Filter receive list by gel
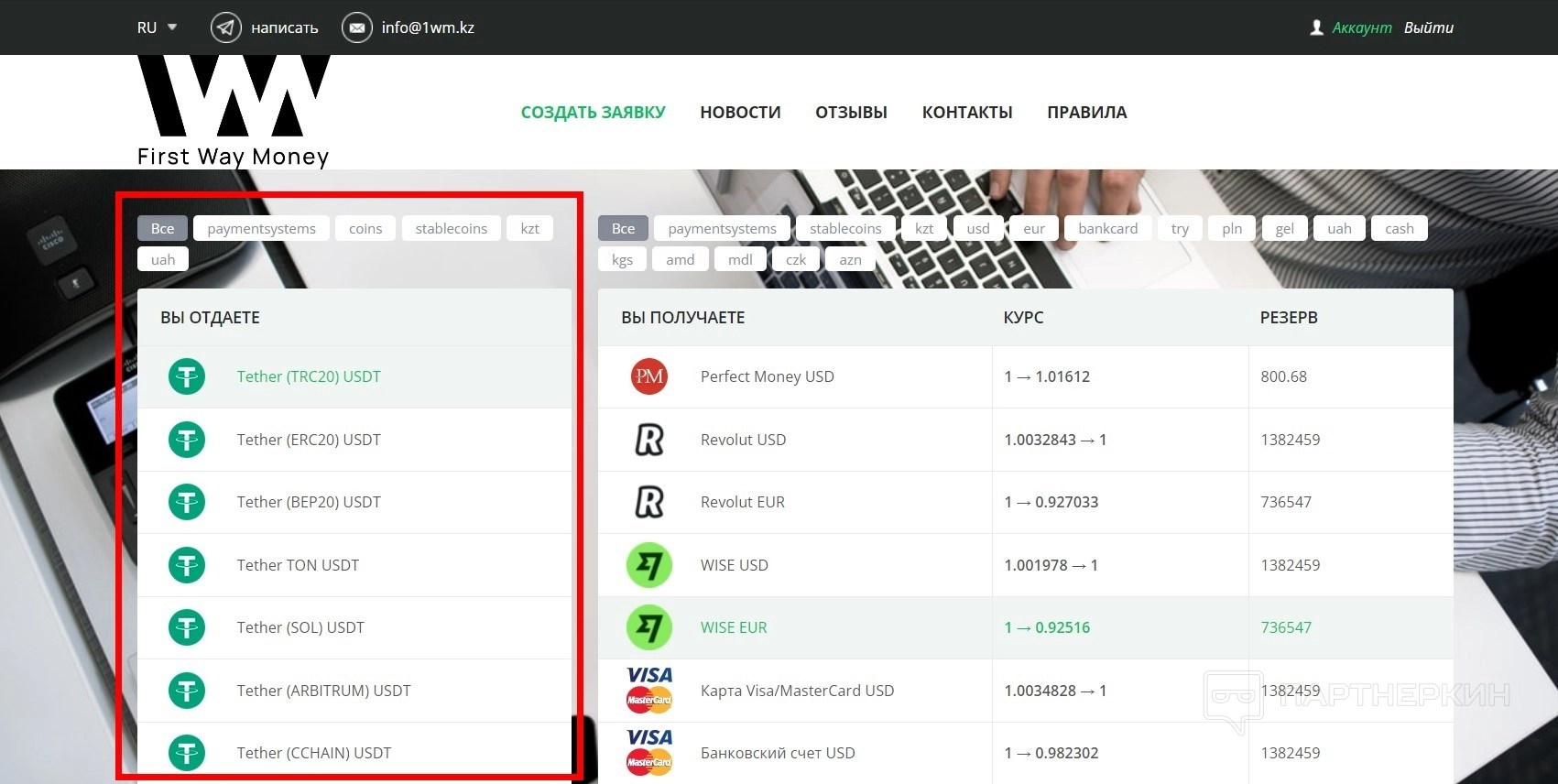This screenshot has width=1558, height=784. point(1285,228)
